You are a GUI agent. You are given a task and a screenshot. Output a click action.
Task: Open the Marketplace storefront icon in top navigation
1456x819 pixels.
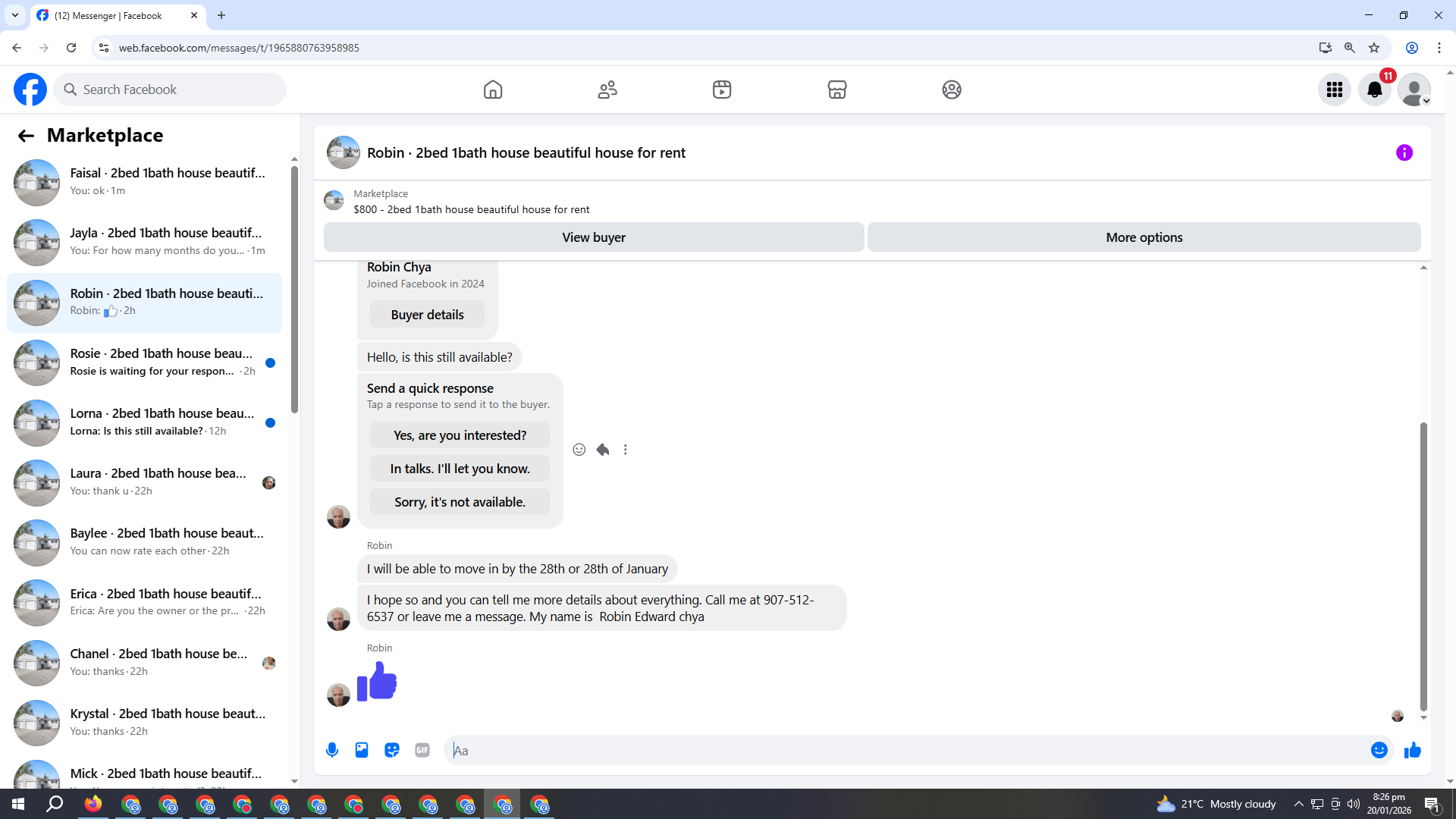coord(837,89)
